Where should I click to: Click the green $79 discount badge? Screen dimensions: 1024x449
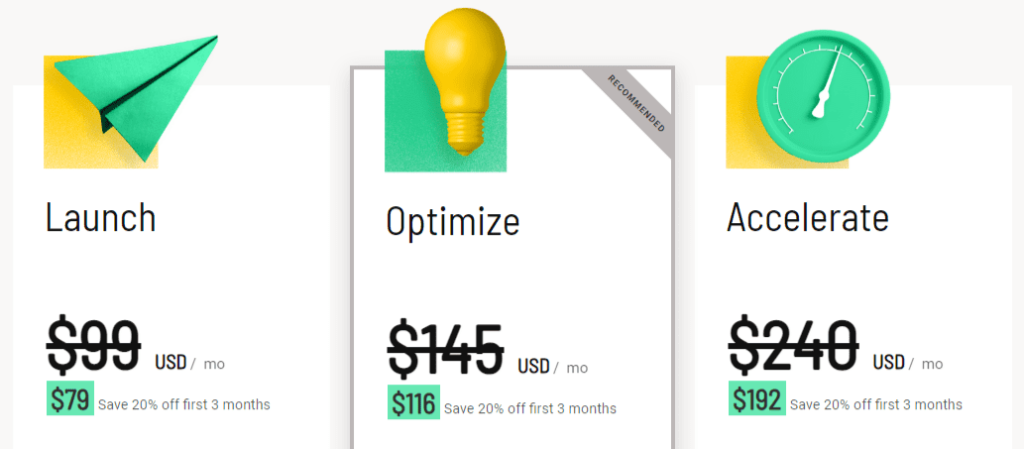tap(71, 398)
